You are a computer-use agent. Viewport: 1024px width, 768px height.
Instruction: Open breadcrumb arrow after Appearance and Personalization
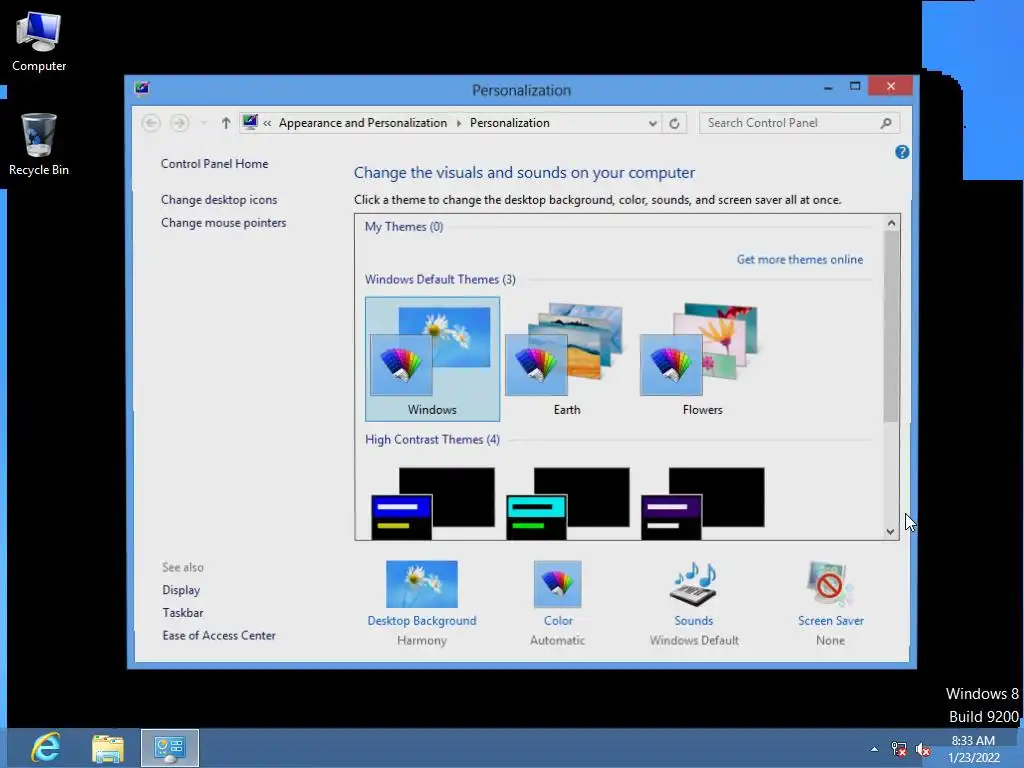458,123
